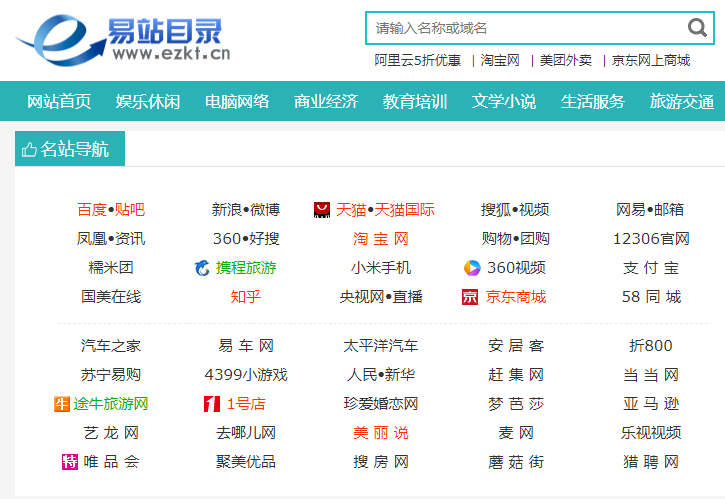Open the 文学小说 category
The width and height of the screenshot is (725, 499).
504,101
